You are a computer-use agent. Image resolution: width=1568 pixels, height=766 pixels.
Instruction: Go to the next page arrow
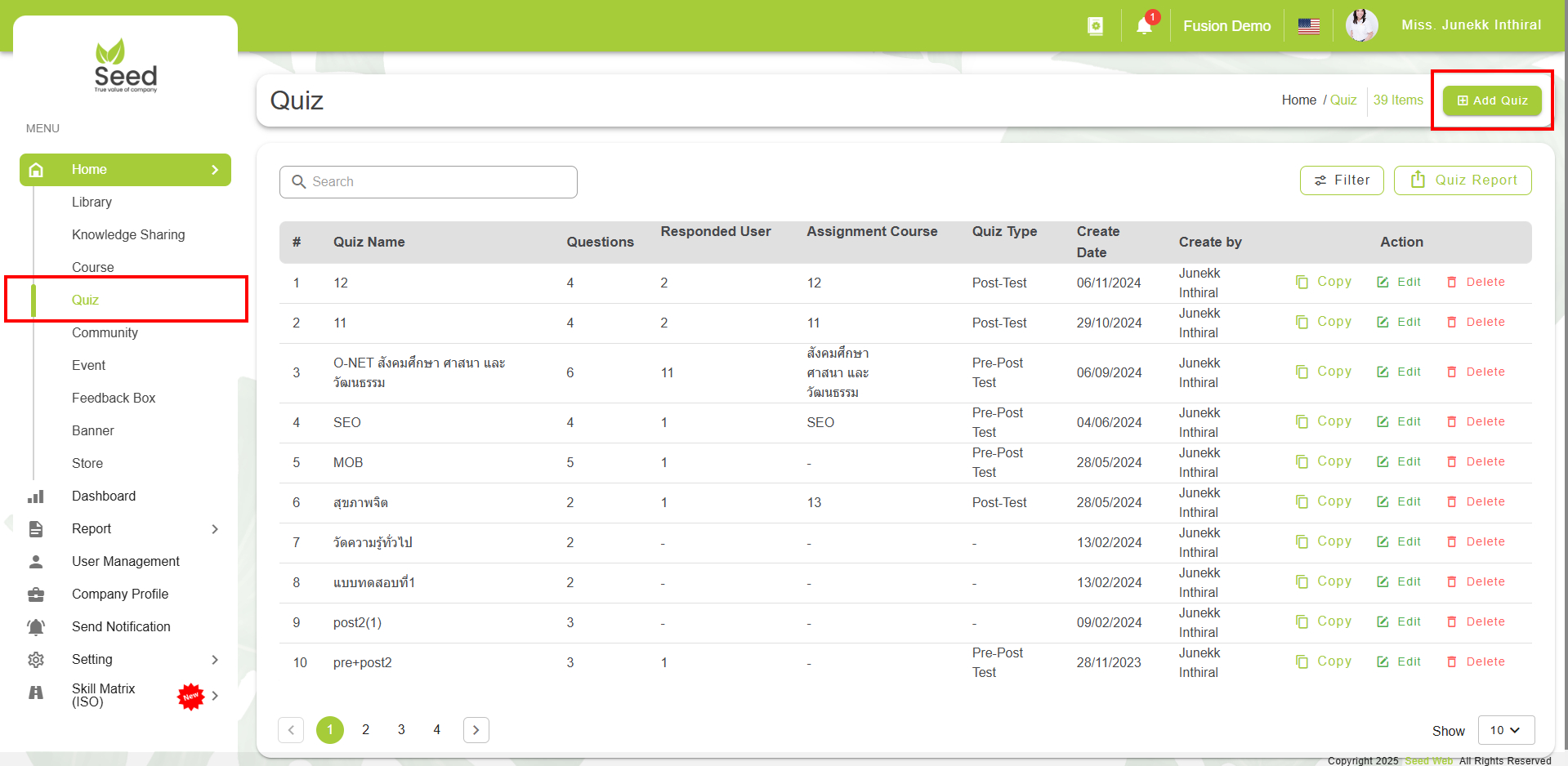point(476,730)
